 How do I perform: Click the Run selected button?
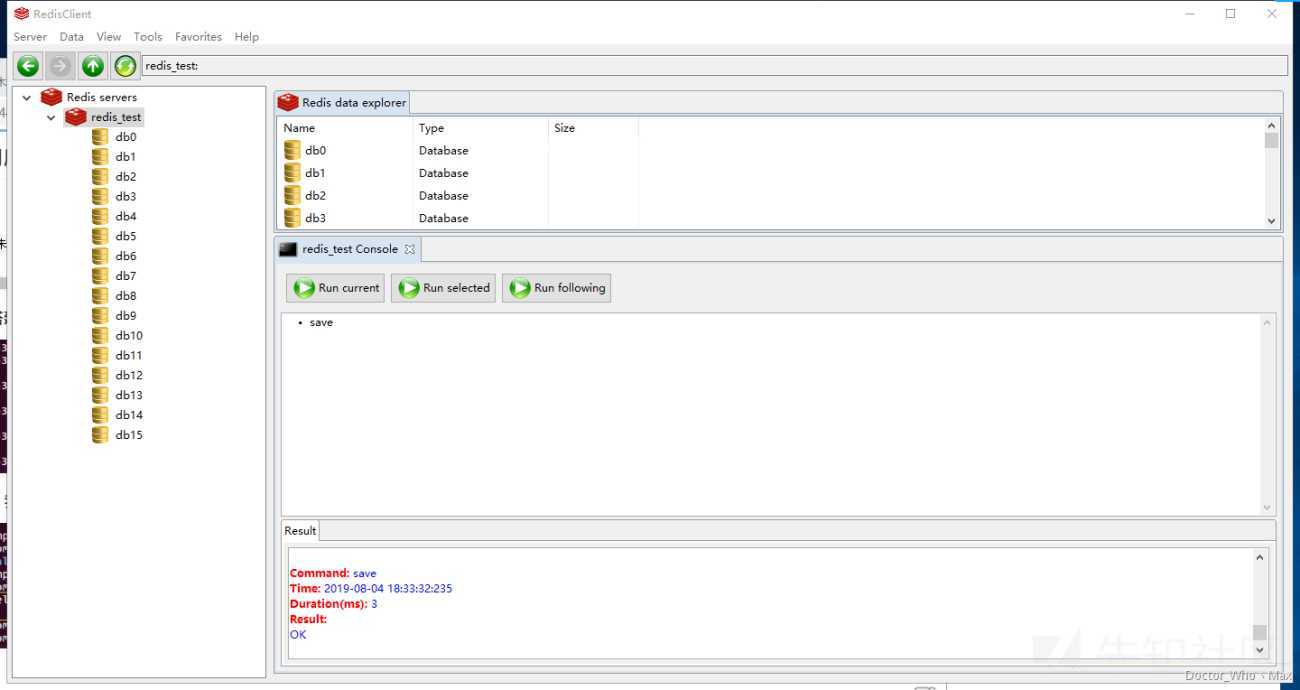(x=443, y=288)
